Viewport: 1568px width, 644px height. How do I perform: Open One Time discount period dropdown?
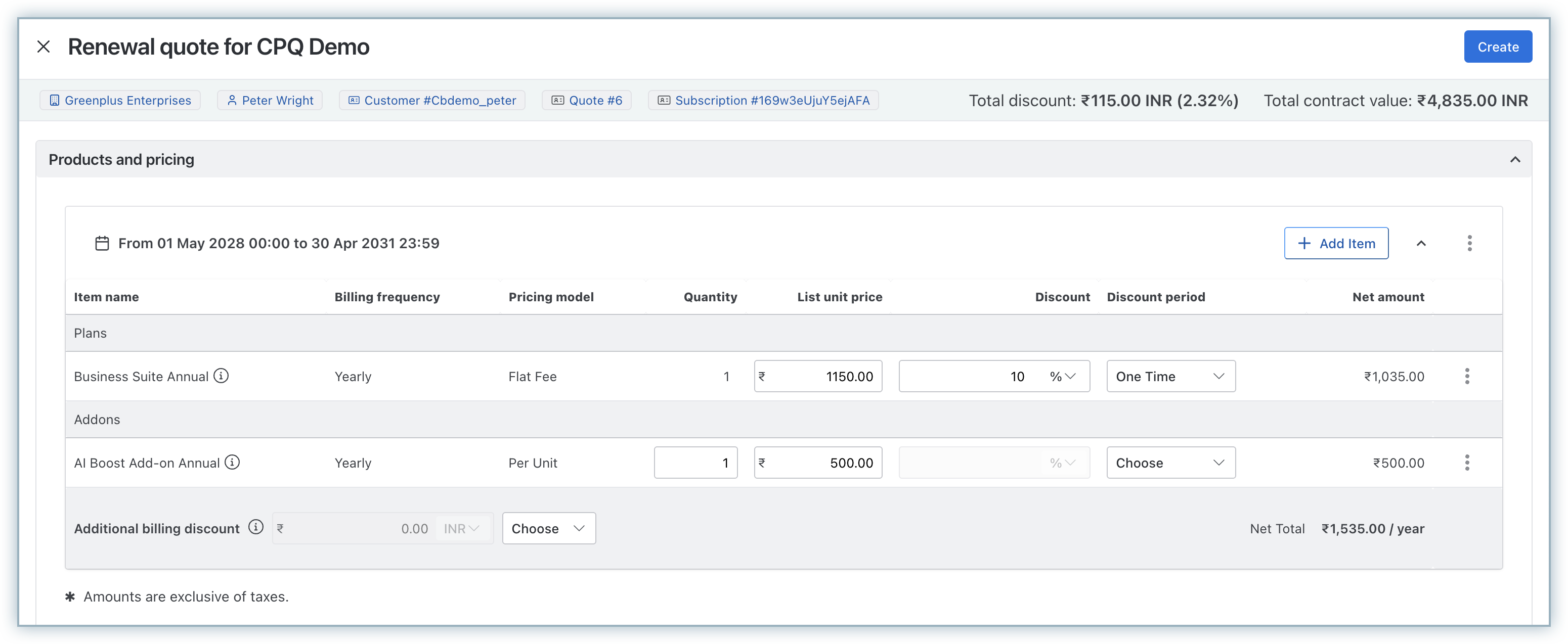tap(1170, 377)
